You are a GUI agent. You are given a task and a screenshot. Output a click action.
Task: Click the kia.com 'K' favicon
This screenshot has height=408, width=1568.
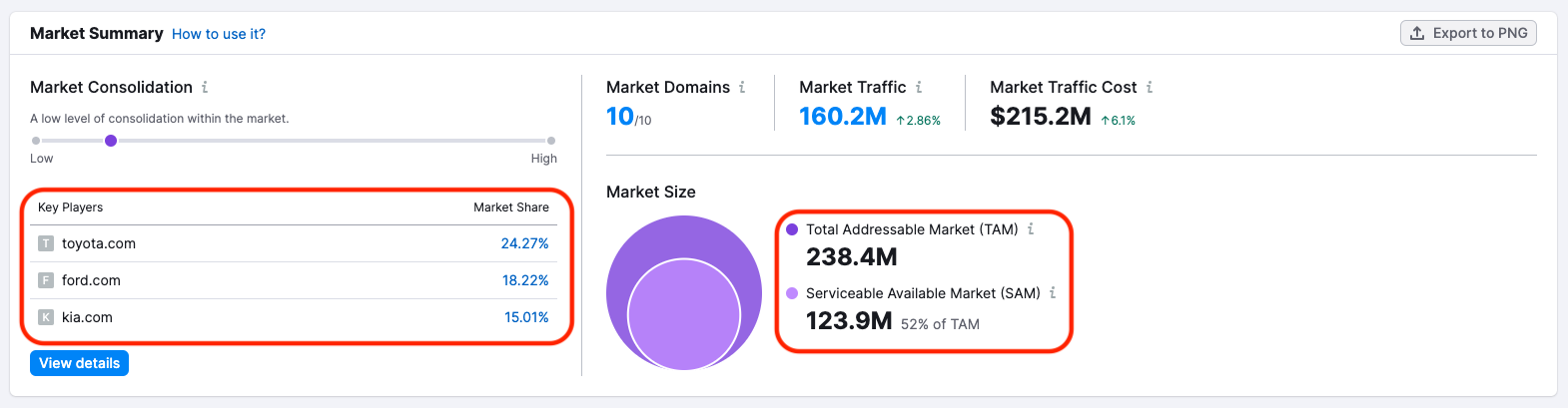tap(46, 317)
